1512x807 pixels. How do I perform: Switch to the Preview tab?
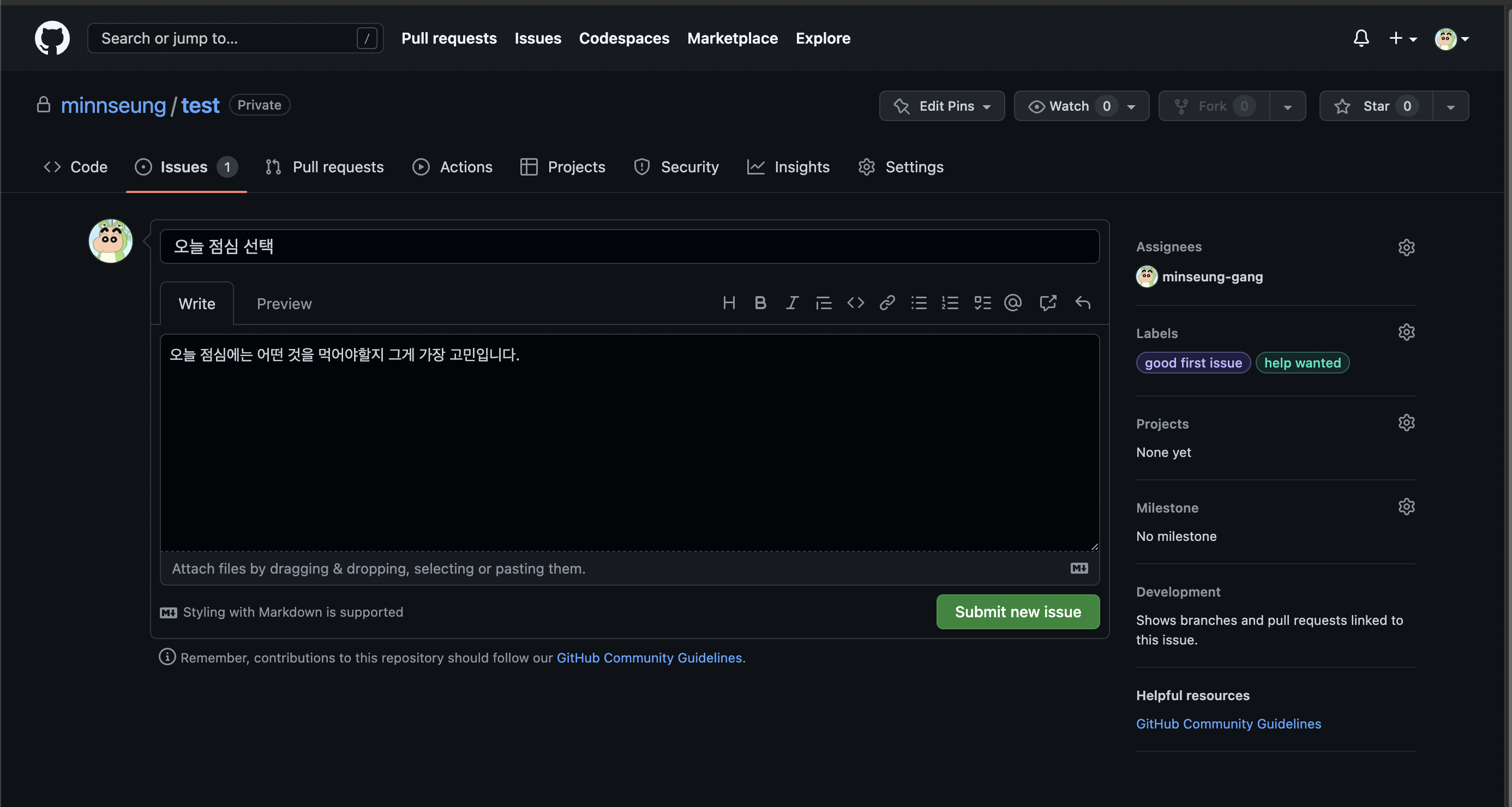[x=284, y=303]
